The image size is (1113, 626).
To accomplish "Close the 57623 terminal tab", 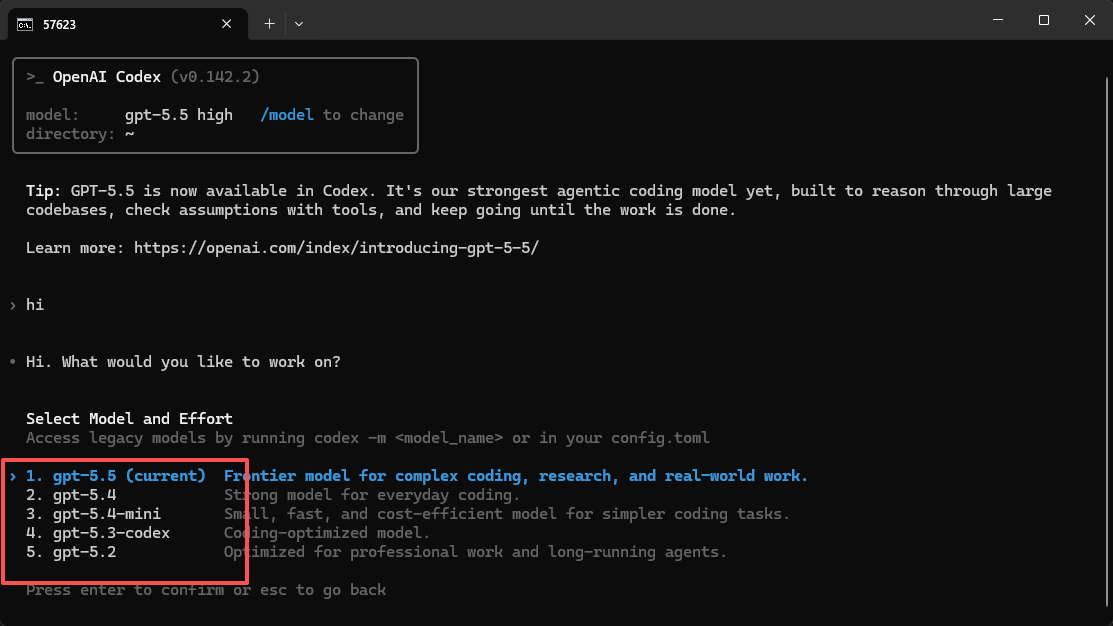I will tap(226, 24).
